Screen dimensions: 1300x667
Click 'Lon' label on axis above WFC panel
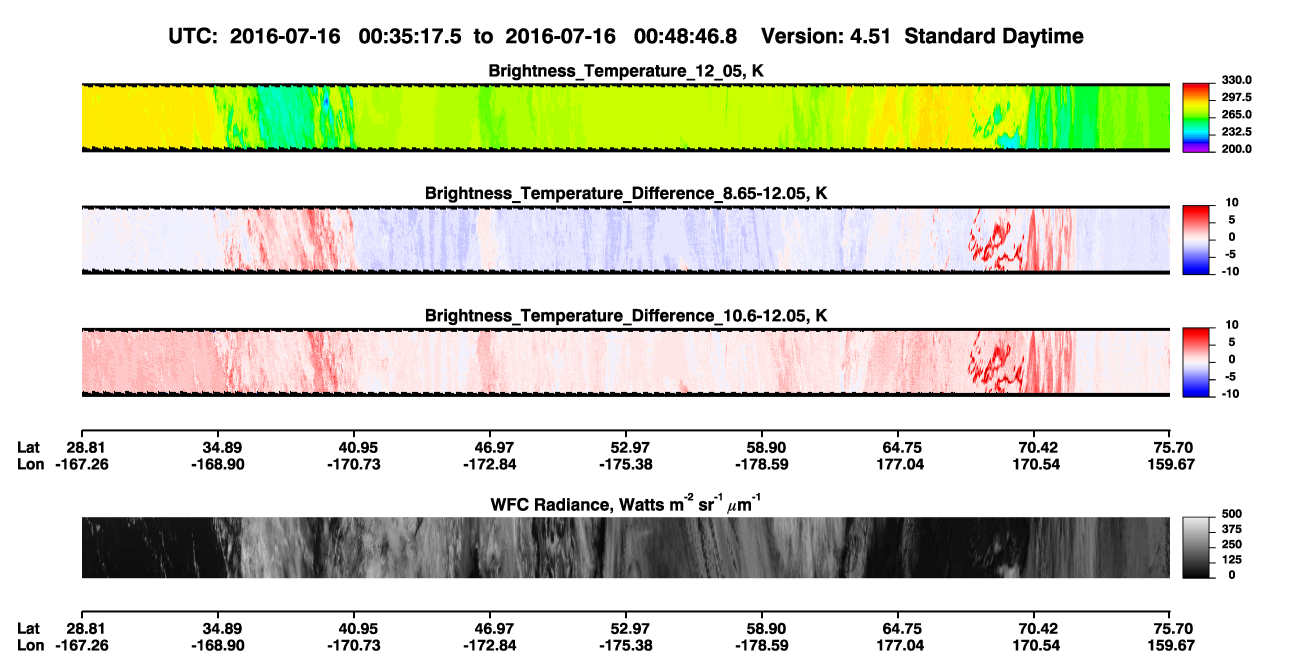[x=31, y=464]
